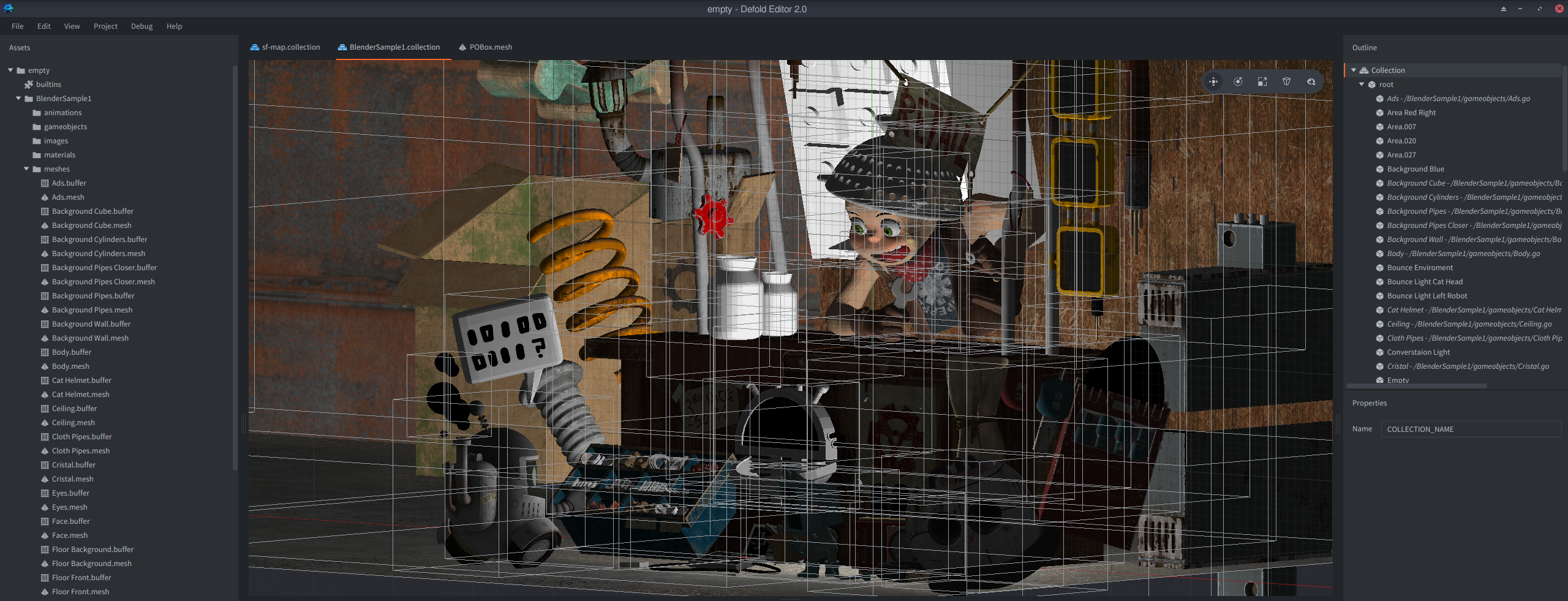Viewport: 1568px width, 601px height.
Task: Select Cloth Pipes.buffer in Assets
Action: [82, 437]
